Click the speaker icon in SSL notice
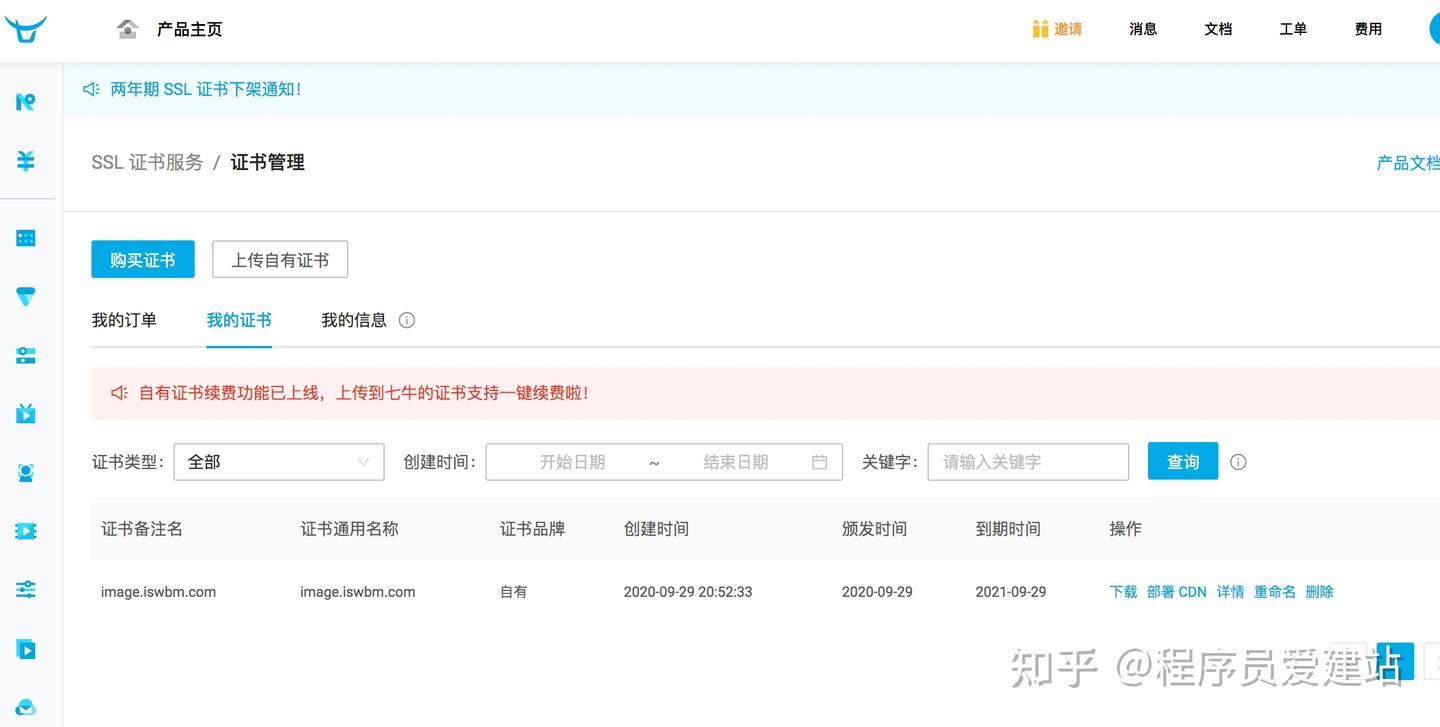This screenshot has height=727, width=1440. tap(91, 89)
